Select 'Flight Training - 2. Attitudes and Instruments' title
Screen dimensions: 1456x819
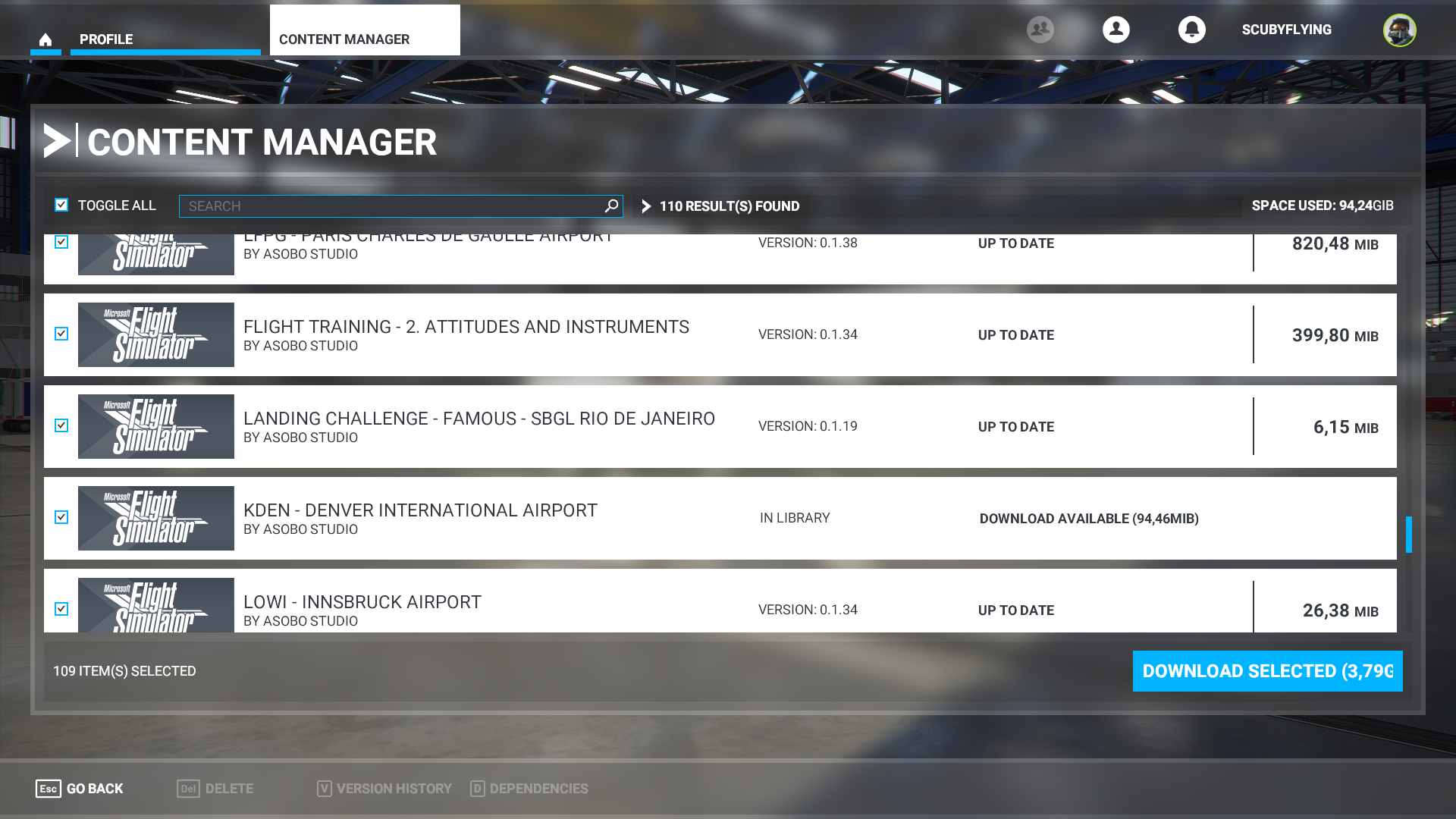[x=466, y=327]
